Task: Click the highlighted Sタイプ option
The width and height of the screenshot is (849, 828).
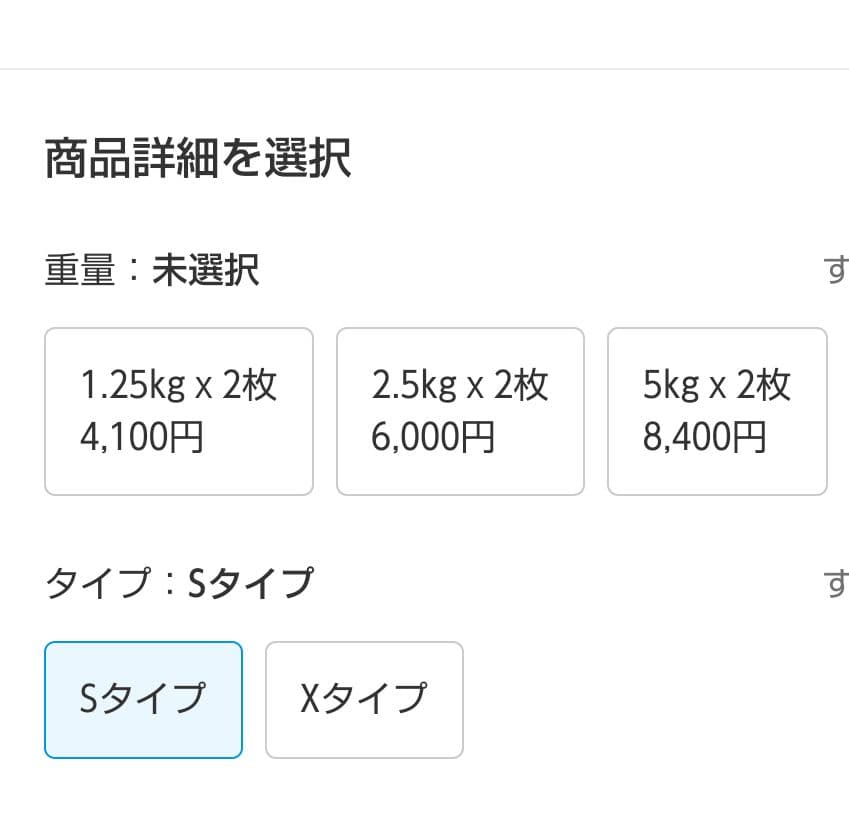Action: [143, 699]
